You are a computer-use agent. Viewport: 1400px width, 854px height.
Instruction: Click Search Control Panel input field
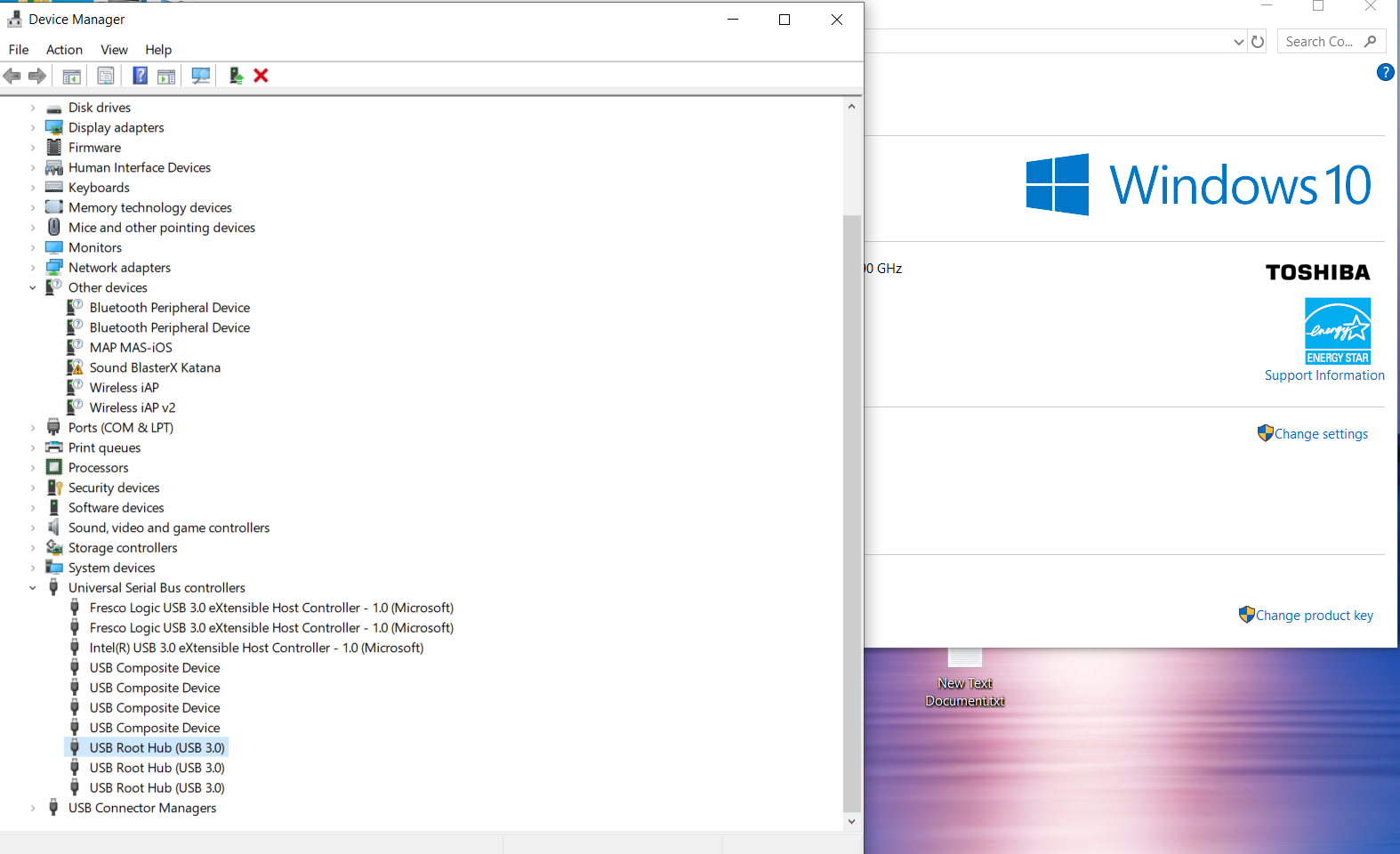(x=1331, y=42)
